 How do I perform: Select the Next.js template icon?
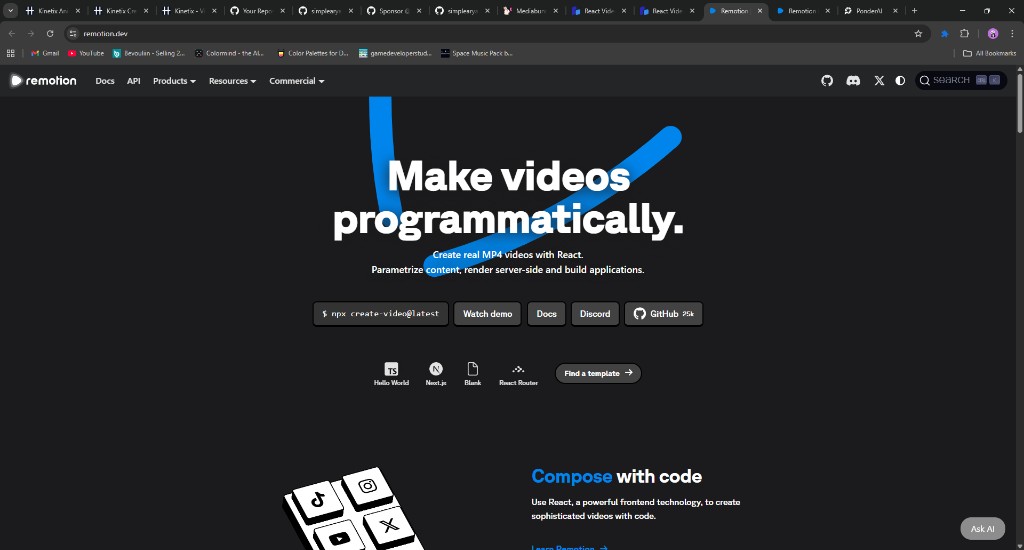point(436,374)
